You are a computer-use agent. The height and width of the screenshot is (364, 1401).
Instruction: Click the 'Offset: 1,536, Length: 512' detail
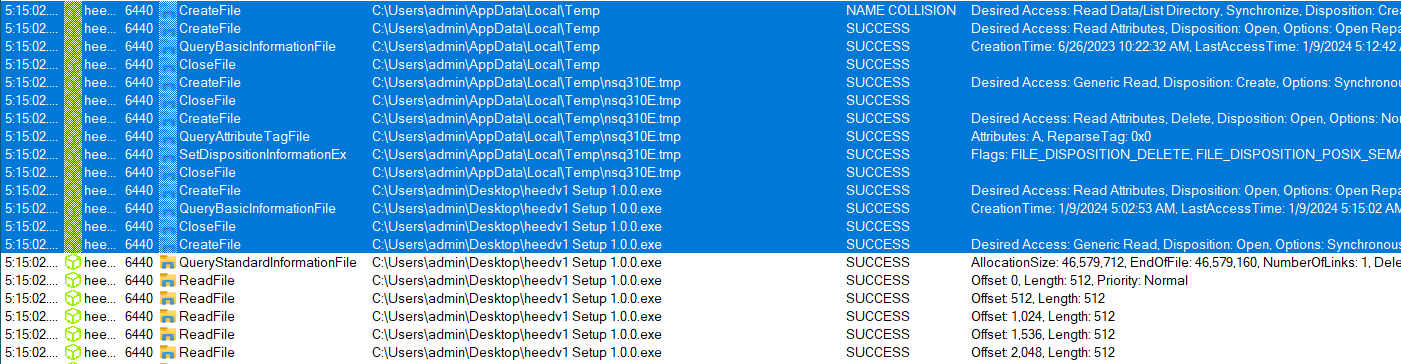click(x=1043, y=334)
